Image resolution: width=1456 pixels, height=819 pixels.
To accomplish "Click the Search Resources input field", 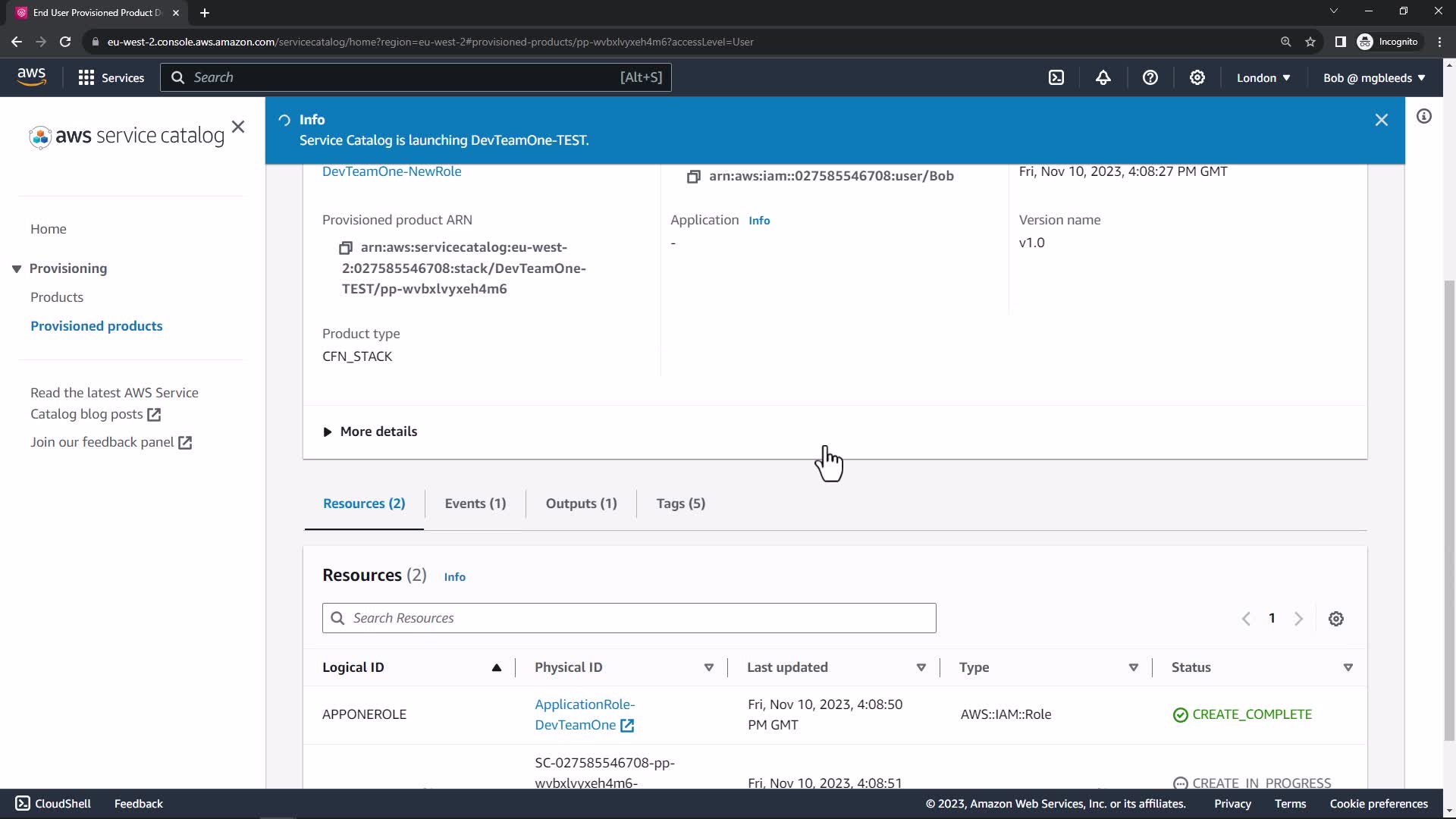I will [x=629, y=618].
